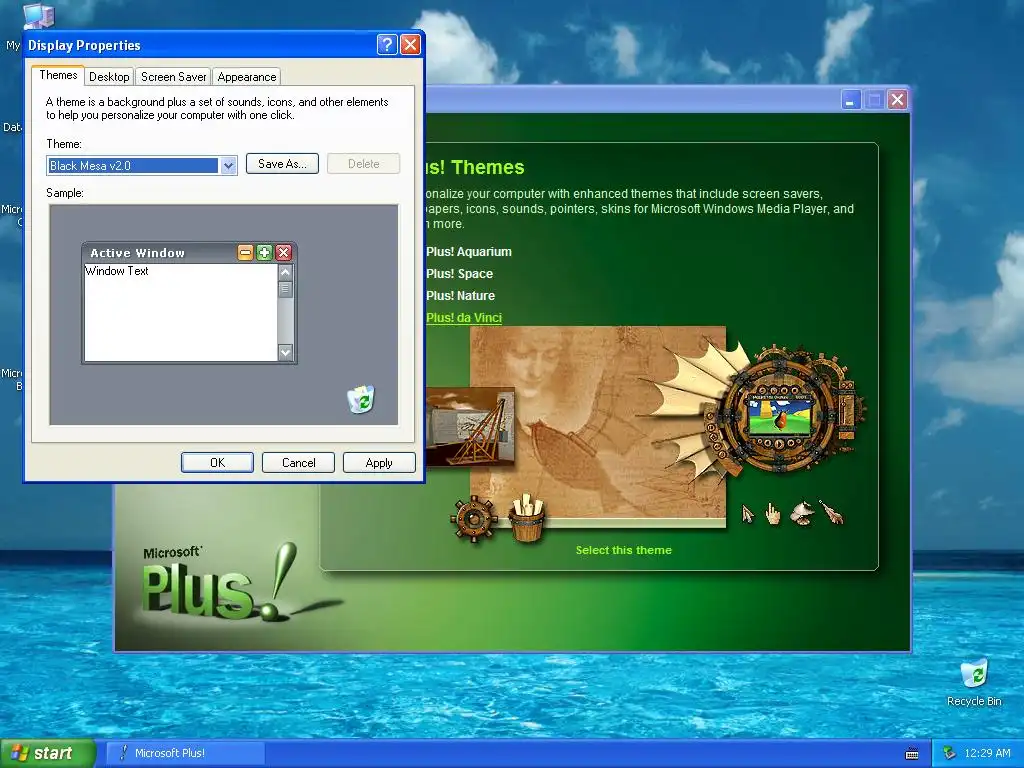1024x768 pixels.
Task: Select the Plus! da Vinci theme link
Action: click(x=464, y=317)
